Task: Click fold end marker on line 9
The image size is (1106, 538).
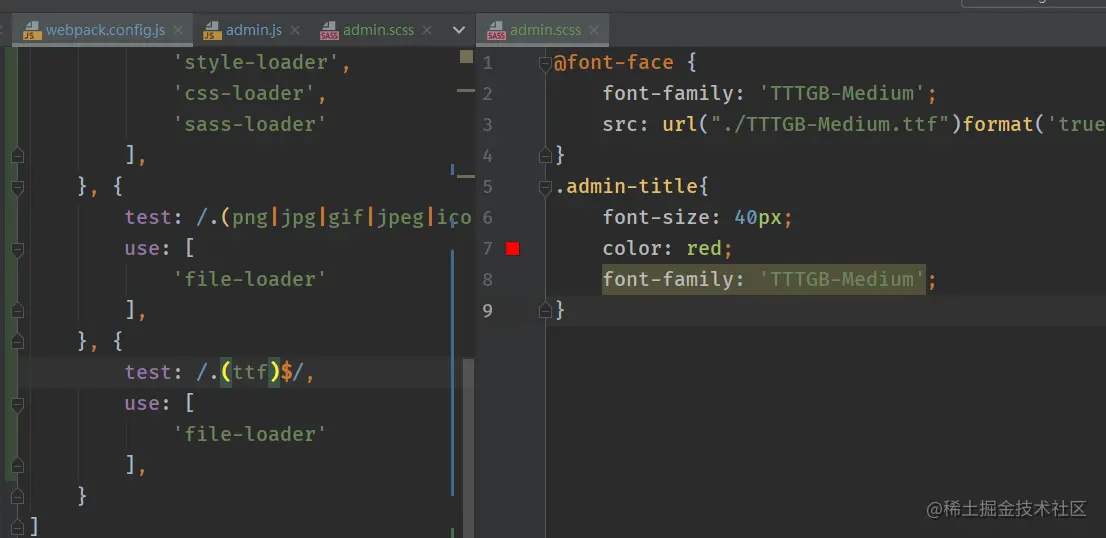Action: click(x=545, y=310)
